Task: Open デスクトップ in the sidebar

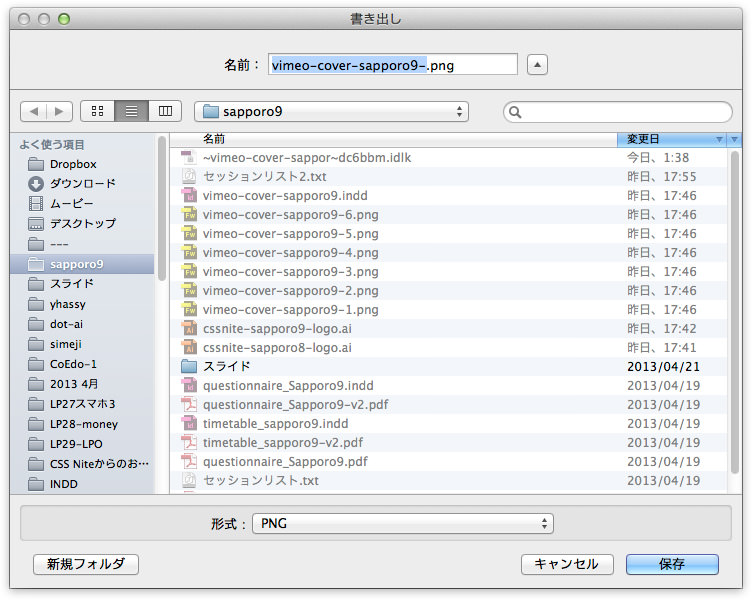Action: [x=82, y=224]
